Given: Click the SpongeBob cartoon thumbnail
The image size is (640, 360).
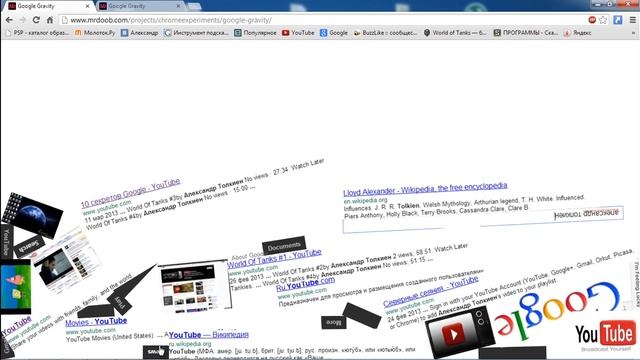Looking at the screenshot, I should click(x=16, y=287).
